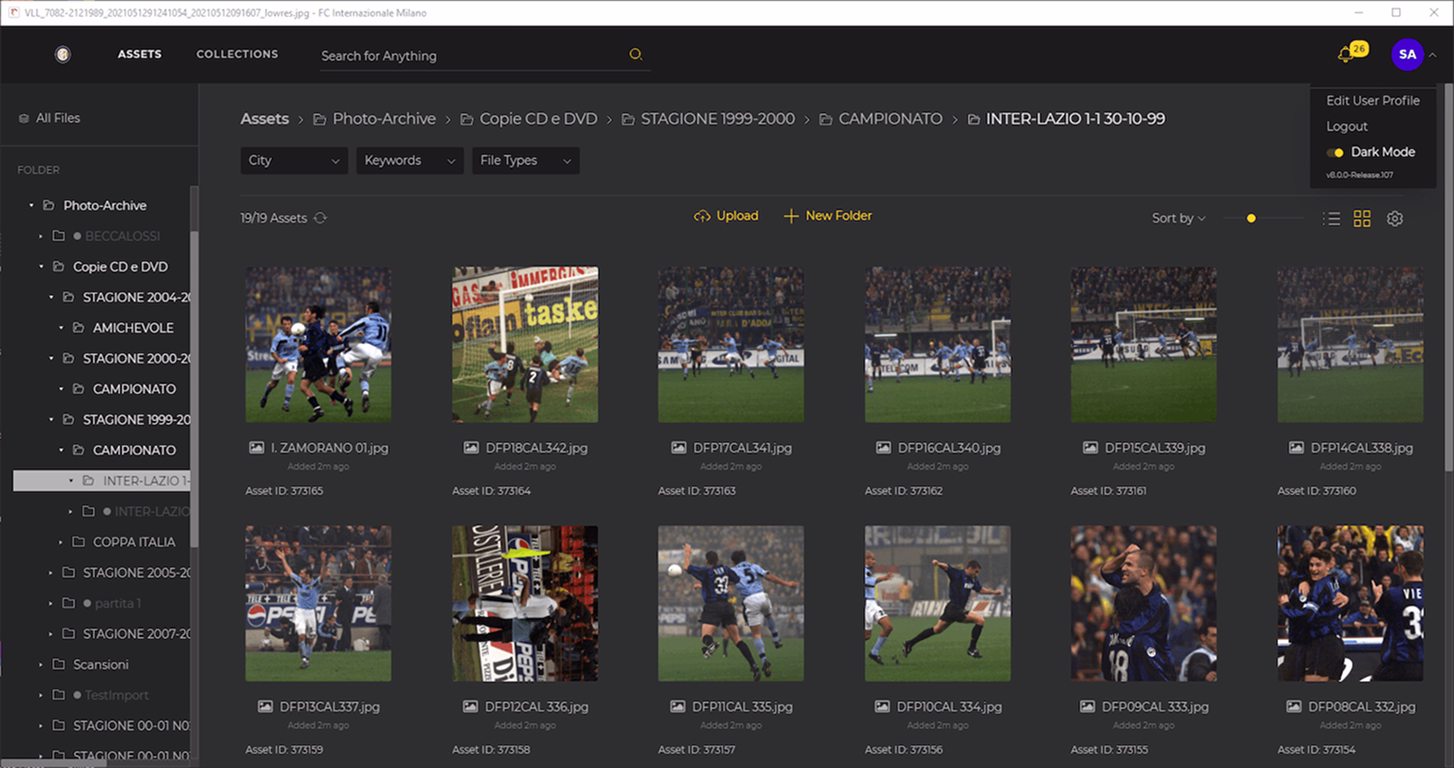
Task: Choose Logout from the user menu
Action: [1347, 127]
